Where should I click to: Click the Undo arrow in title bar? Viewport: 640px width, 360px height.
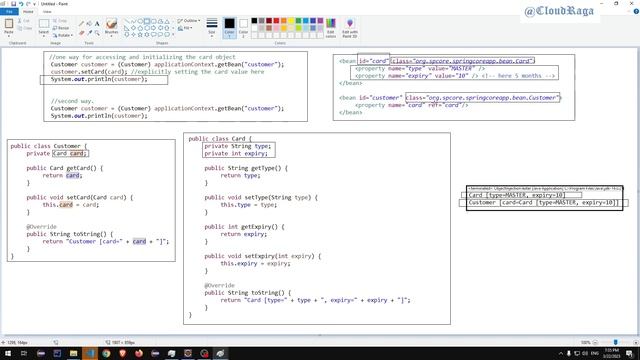(x=20, y=4)
